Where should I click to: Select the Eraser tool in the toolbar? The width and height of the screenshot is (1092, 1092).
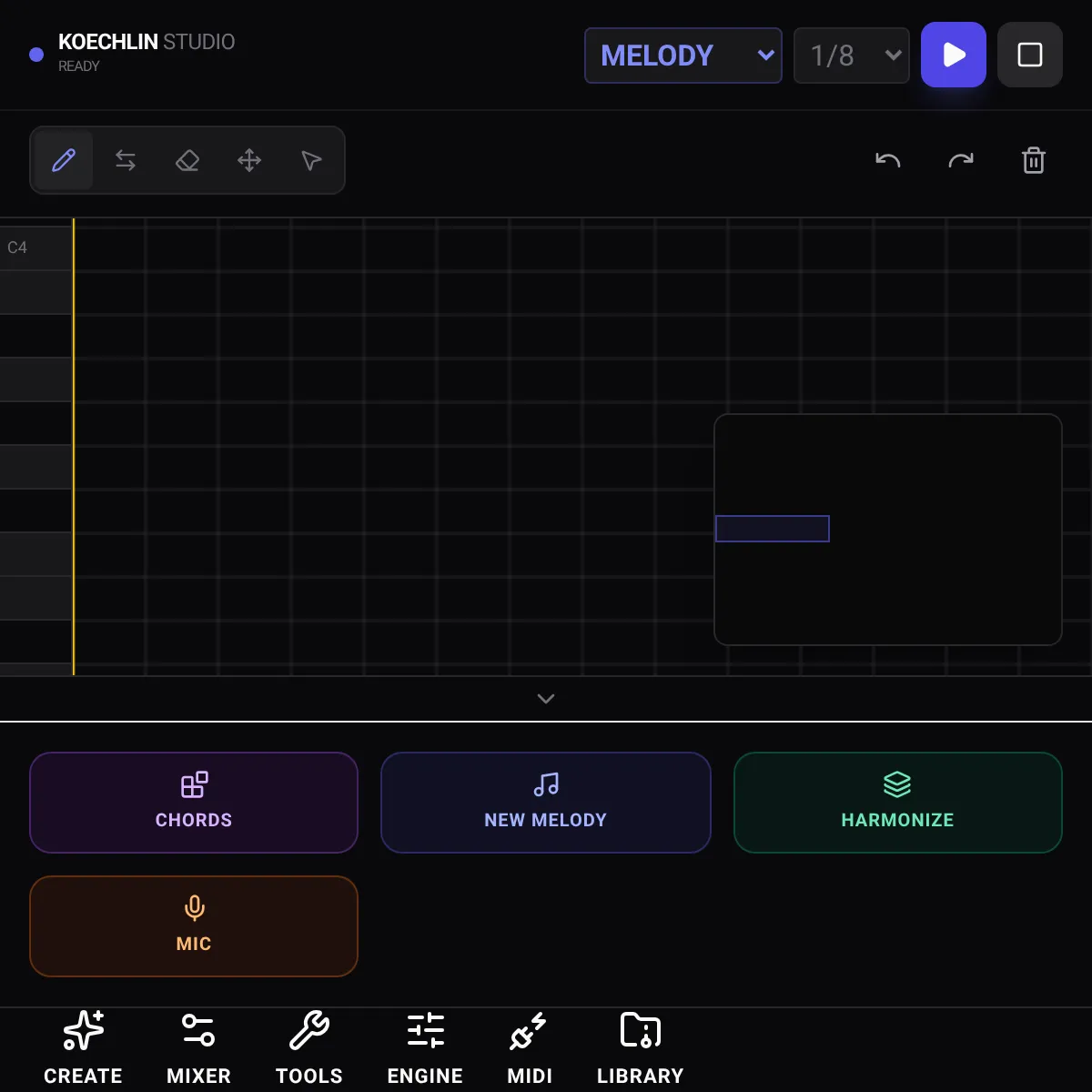187,160
